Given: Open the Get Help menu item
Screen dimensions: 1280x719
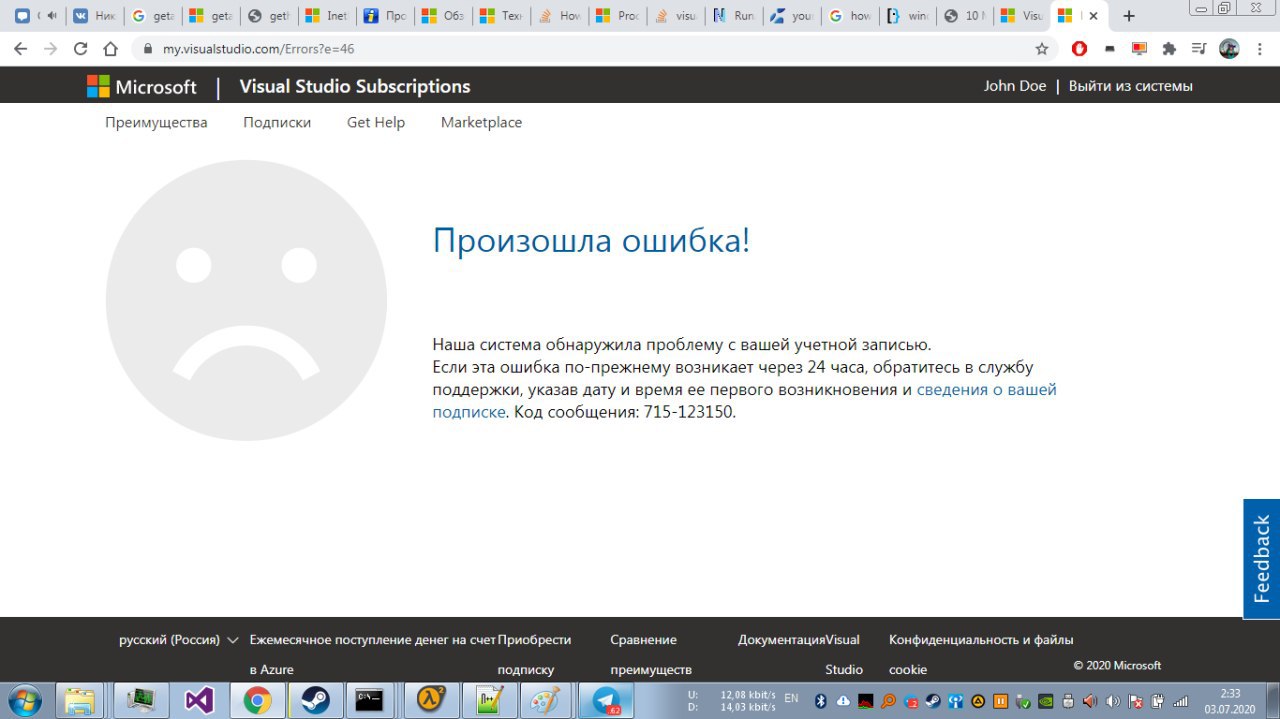Looking at the screenshot, I should point(376,122).
